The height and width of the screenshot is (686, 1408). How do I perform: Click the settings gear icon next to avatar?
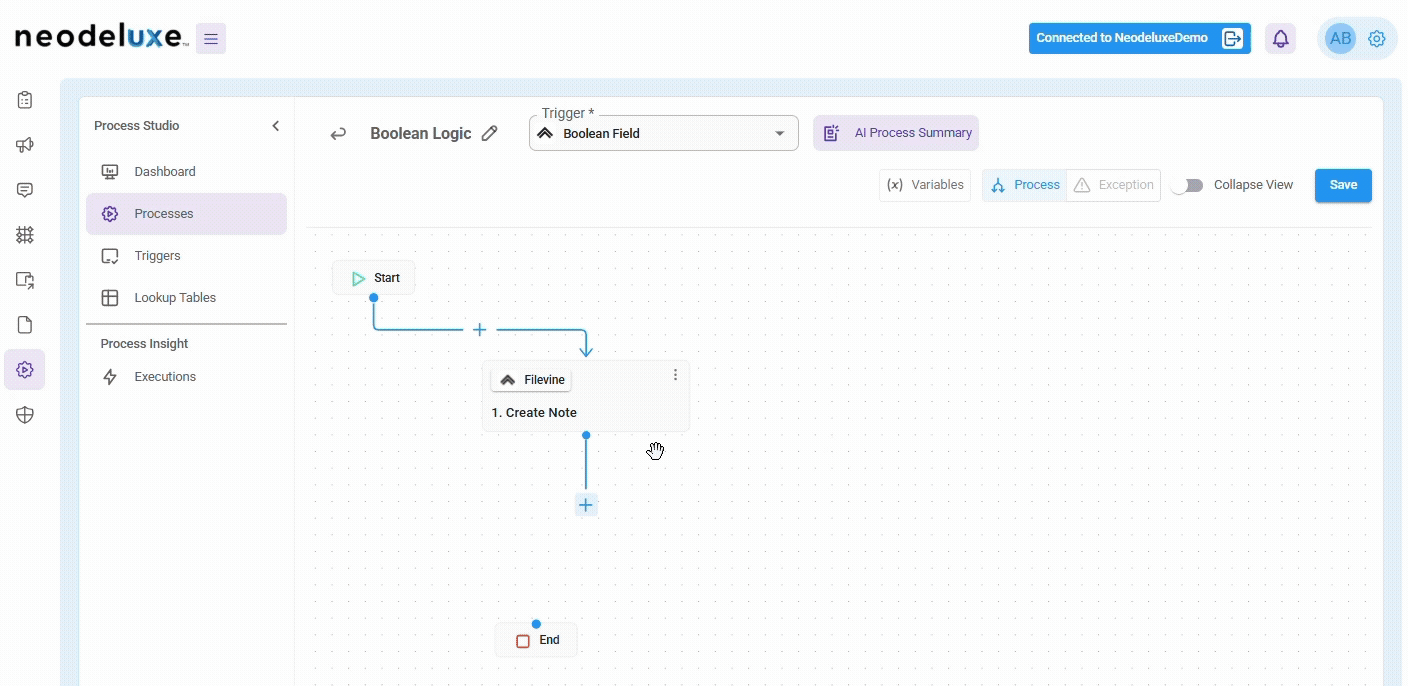pyautogui.click(x=1376, y=39)
